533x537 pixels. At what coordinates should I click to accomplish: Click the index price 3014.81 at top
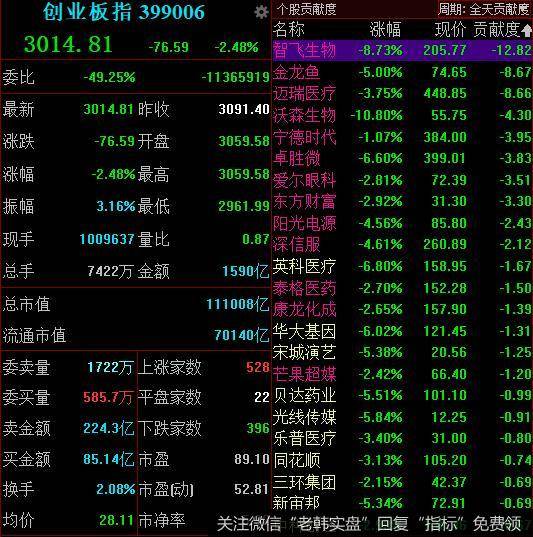click(x=68, y=45)
